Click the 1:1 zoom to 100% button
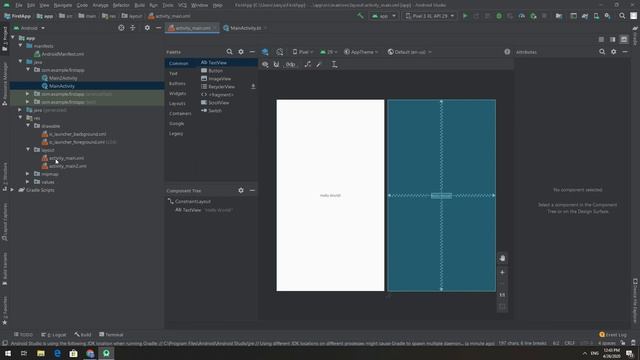This screenshot has width=640, height=360. click(x=502, y=295)
